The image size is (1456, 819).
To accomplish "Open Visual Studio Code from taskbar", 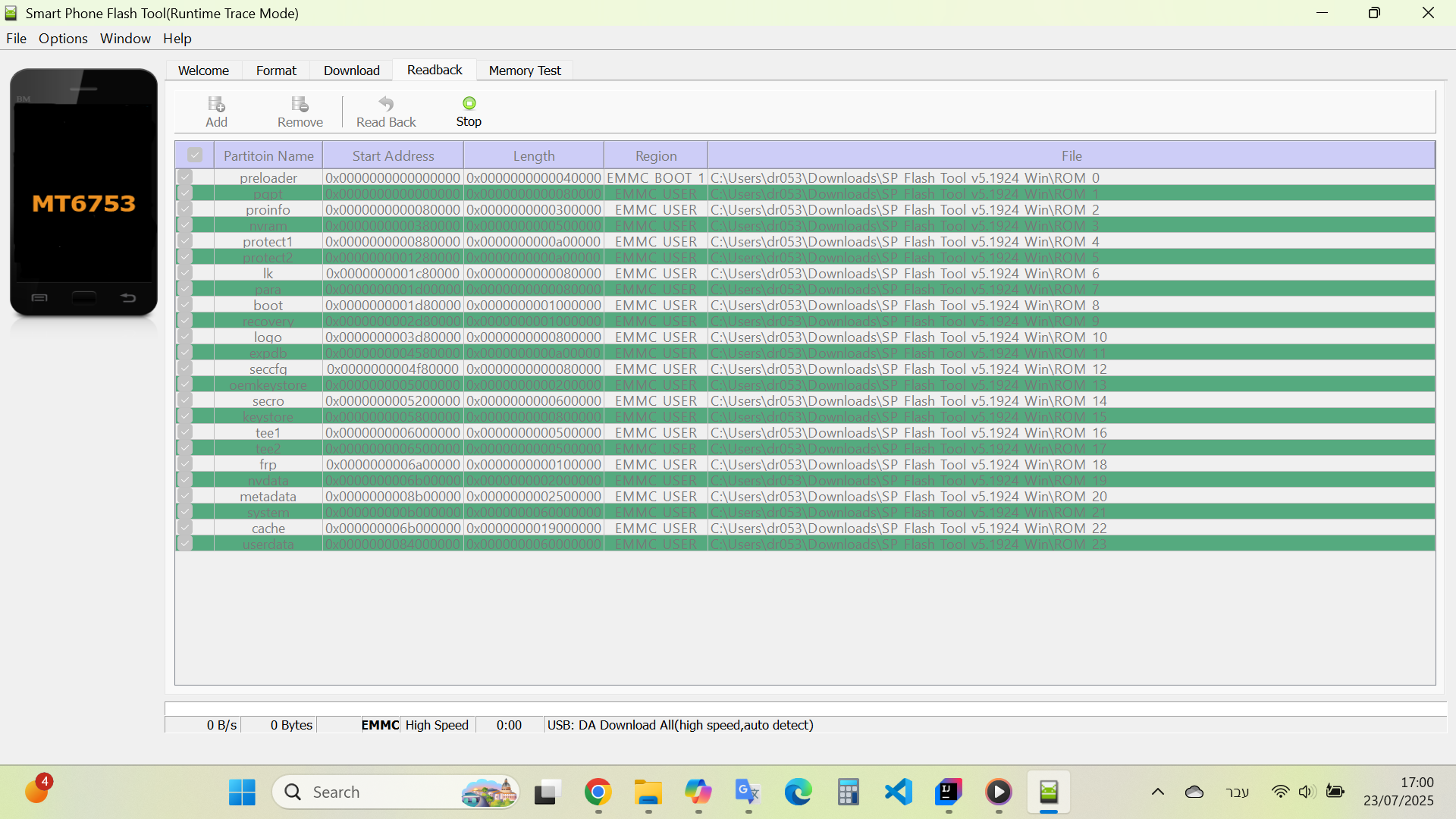I will click(x=898, y=792).
